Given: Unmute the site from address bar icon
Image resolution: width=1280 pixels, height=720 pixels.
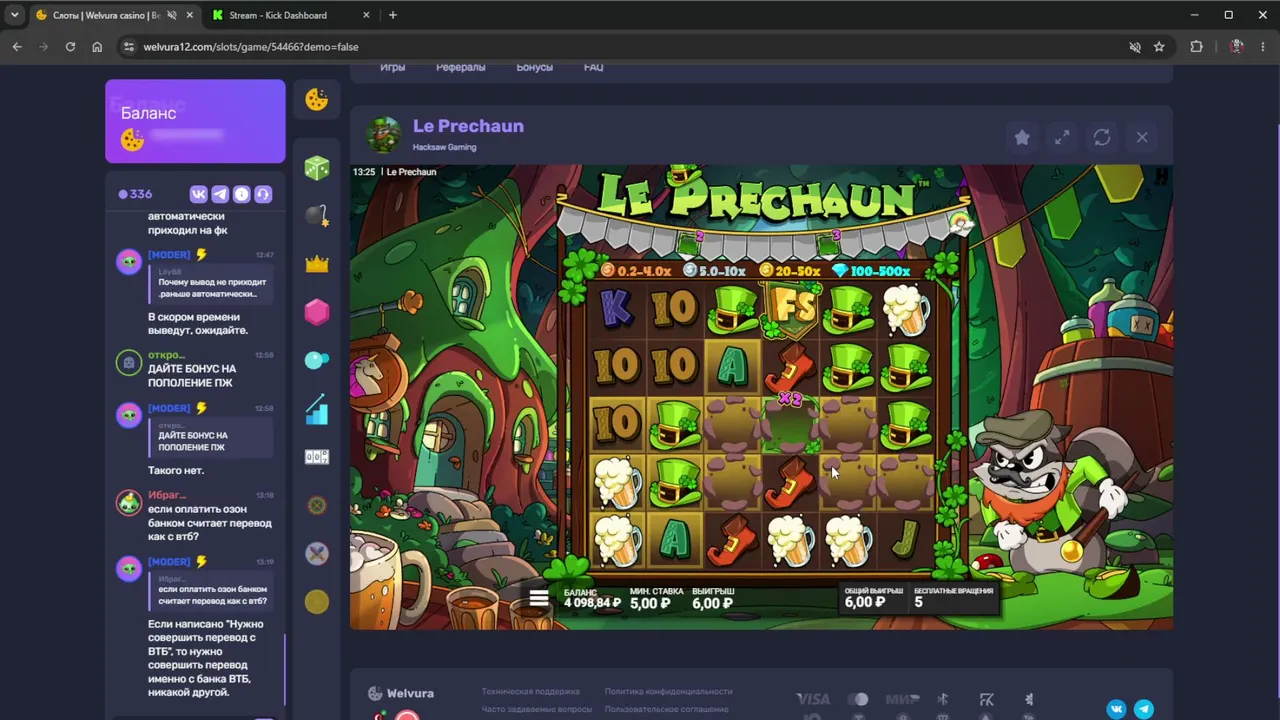Looking at the screenshot, I should [x=1134, y=47].
